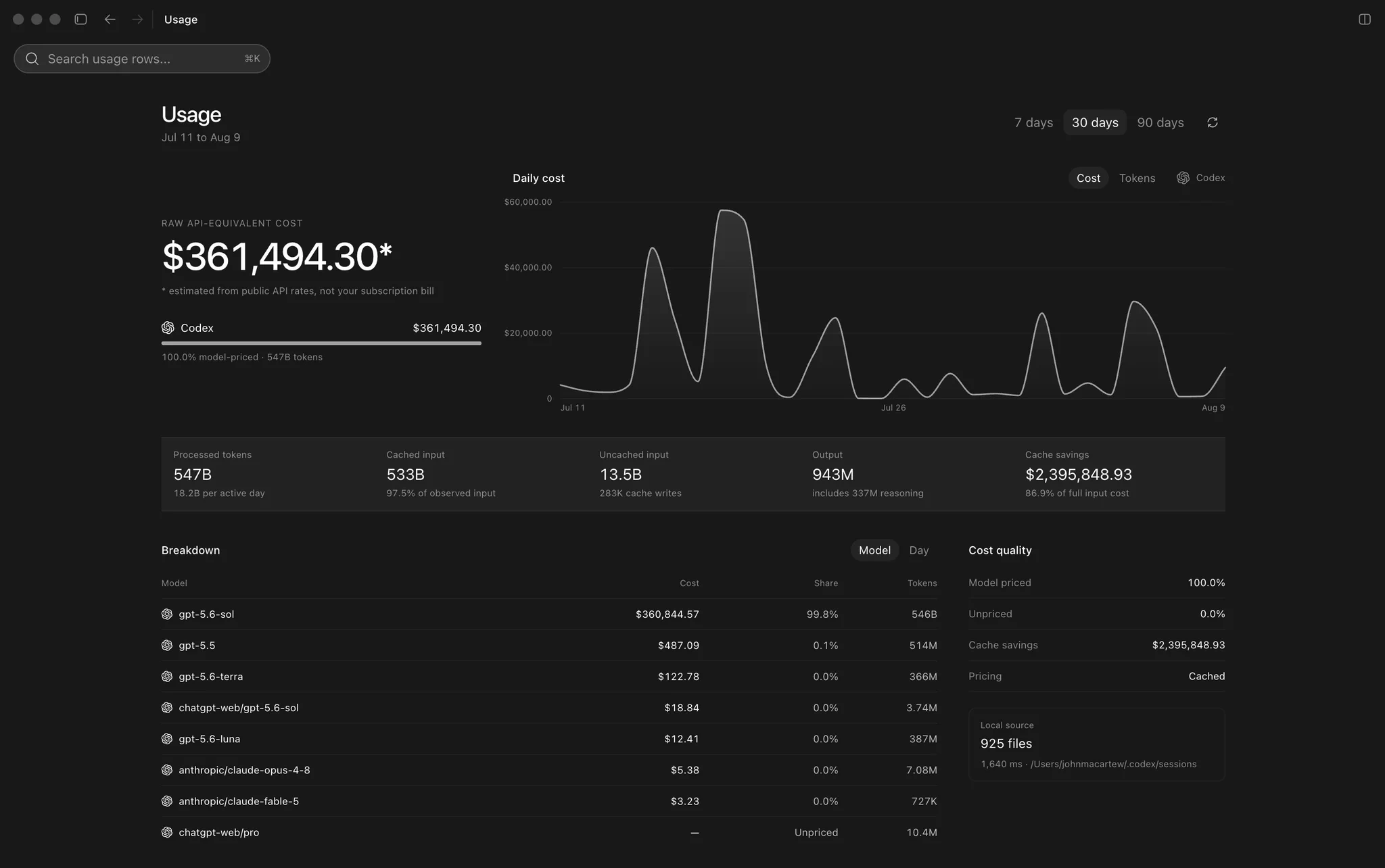
Task: Toggle the left sidebar icon
Action: pos(80,20)
